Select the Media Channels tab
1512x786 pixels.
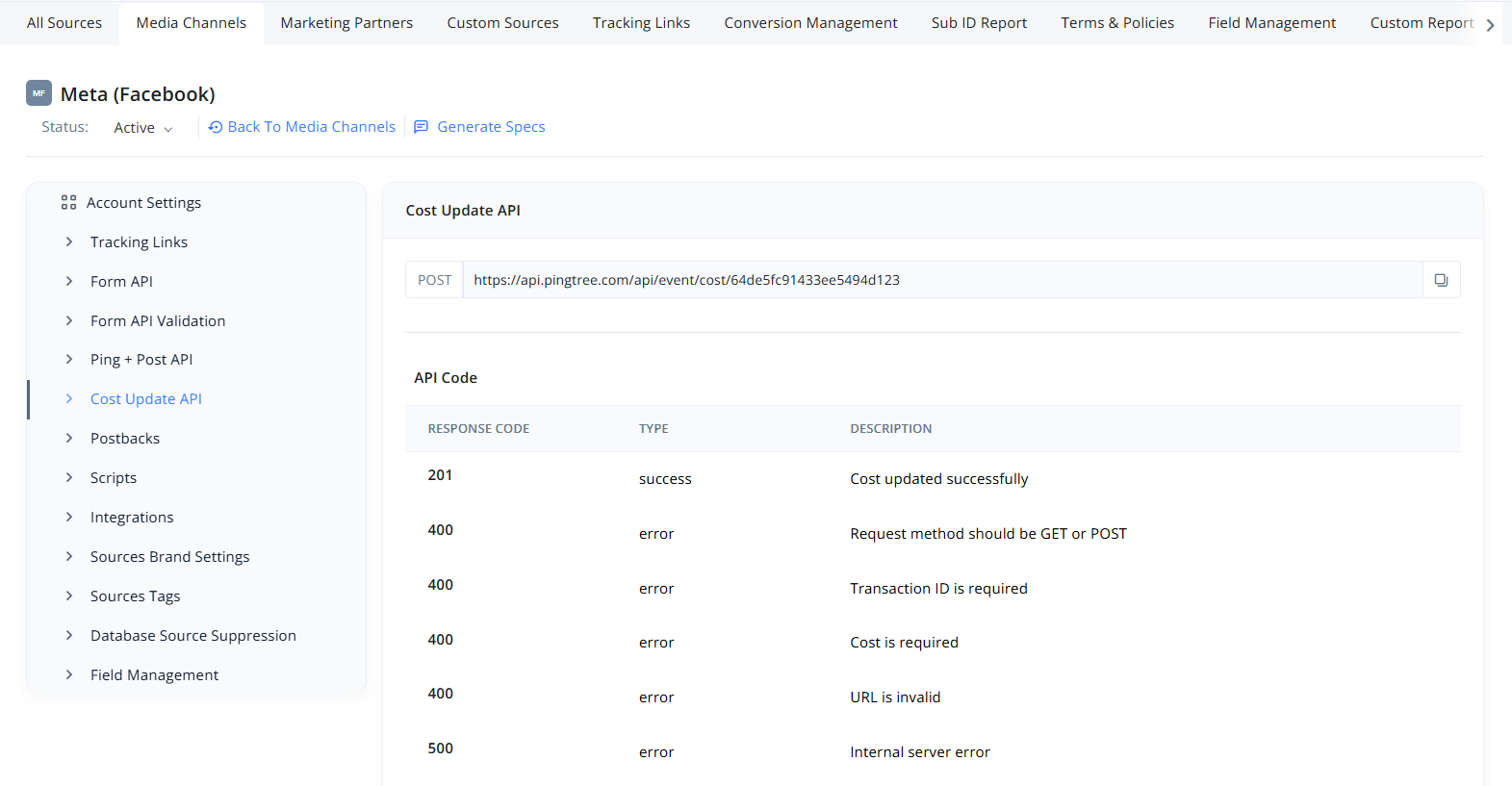point(192,23)
